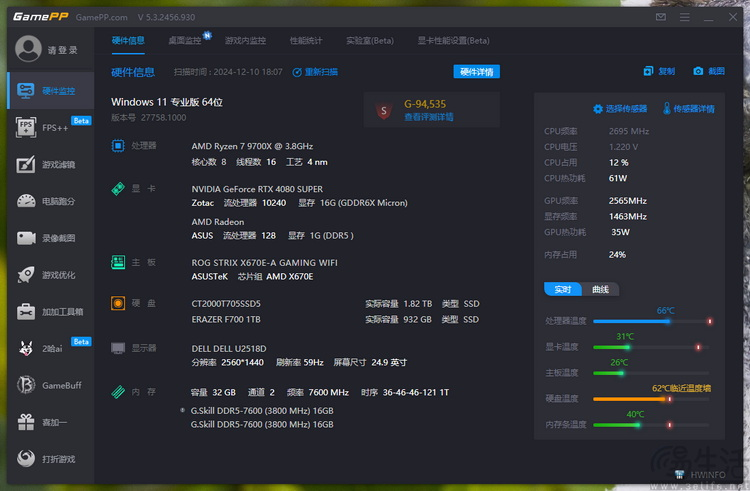Click the 2695 MHz CPU frequency value
This screenshot has height=491, width=750.
tap(629, 131)
